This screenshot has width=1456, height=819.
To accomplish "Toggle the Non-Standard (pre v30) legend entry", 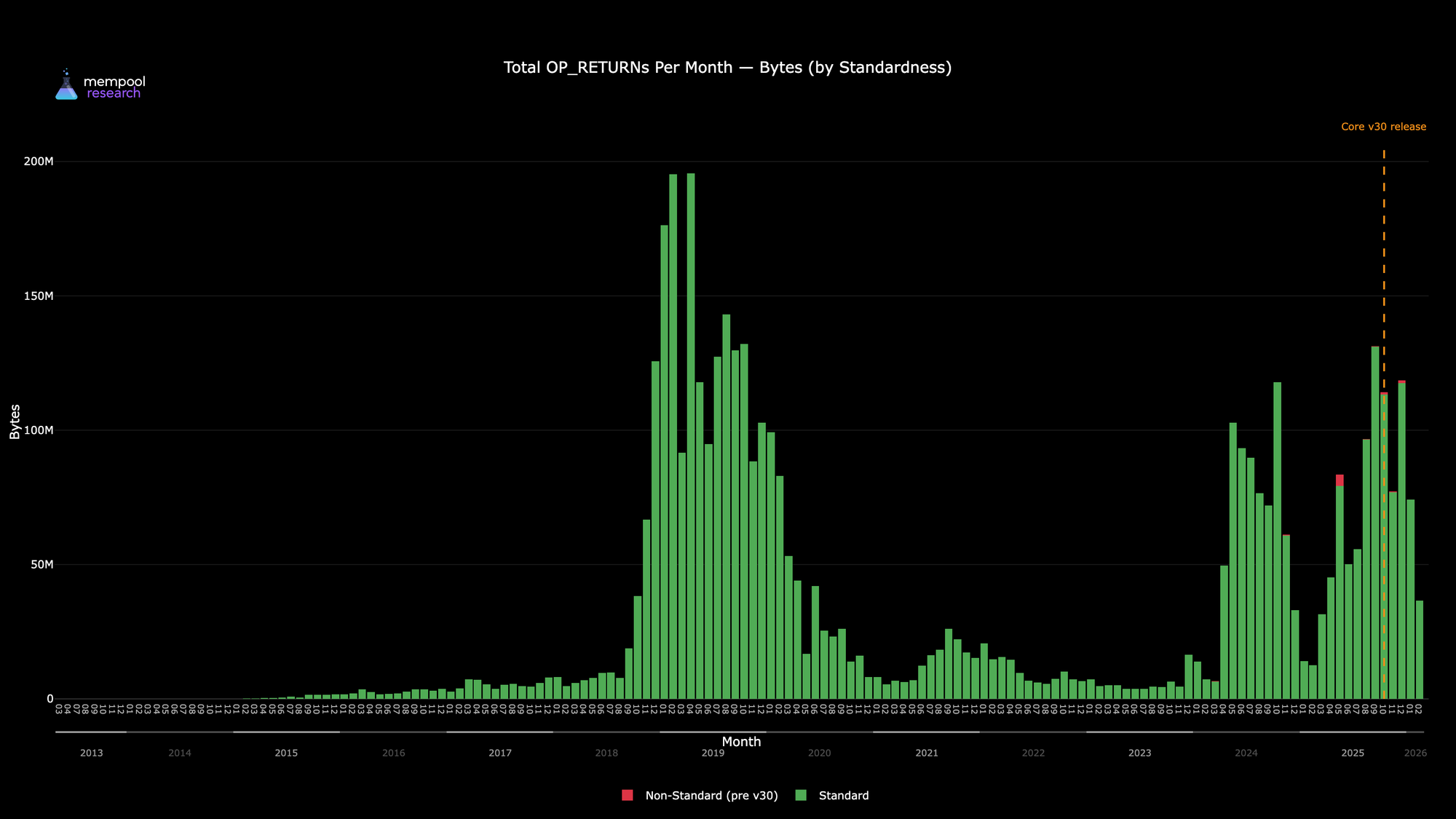I will coord(711,795).
